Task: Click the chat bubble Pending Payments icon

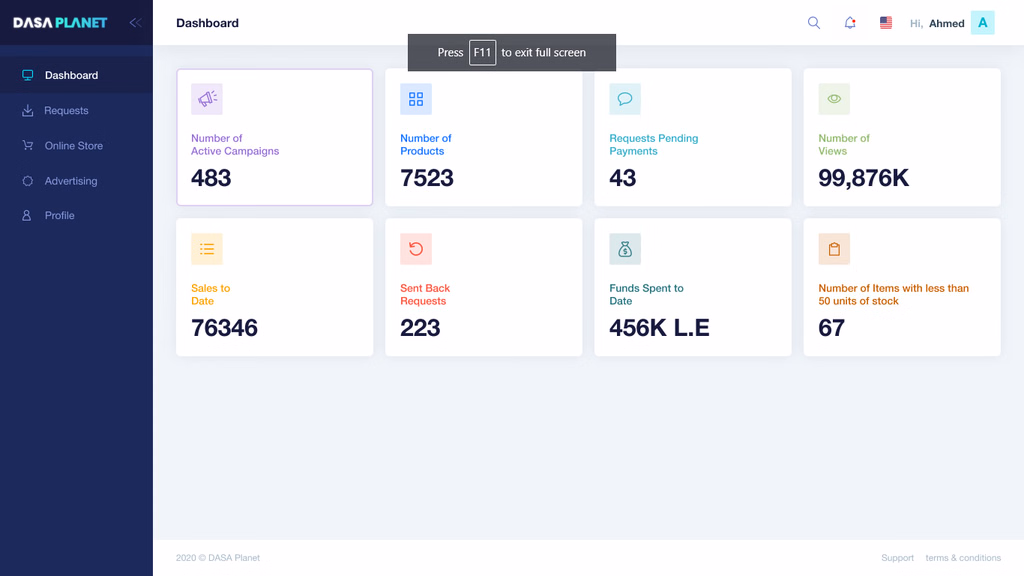Action: click(x=625, y=99)
